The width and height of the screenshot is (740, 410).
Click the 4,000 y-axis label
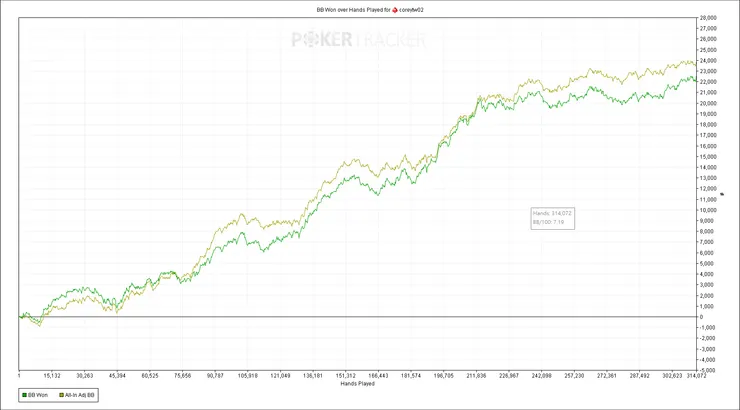tap(707, 274)
